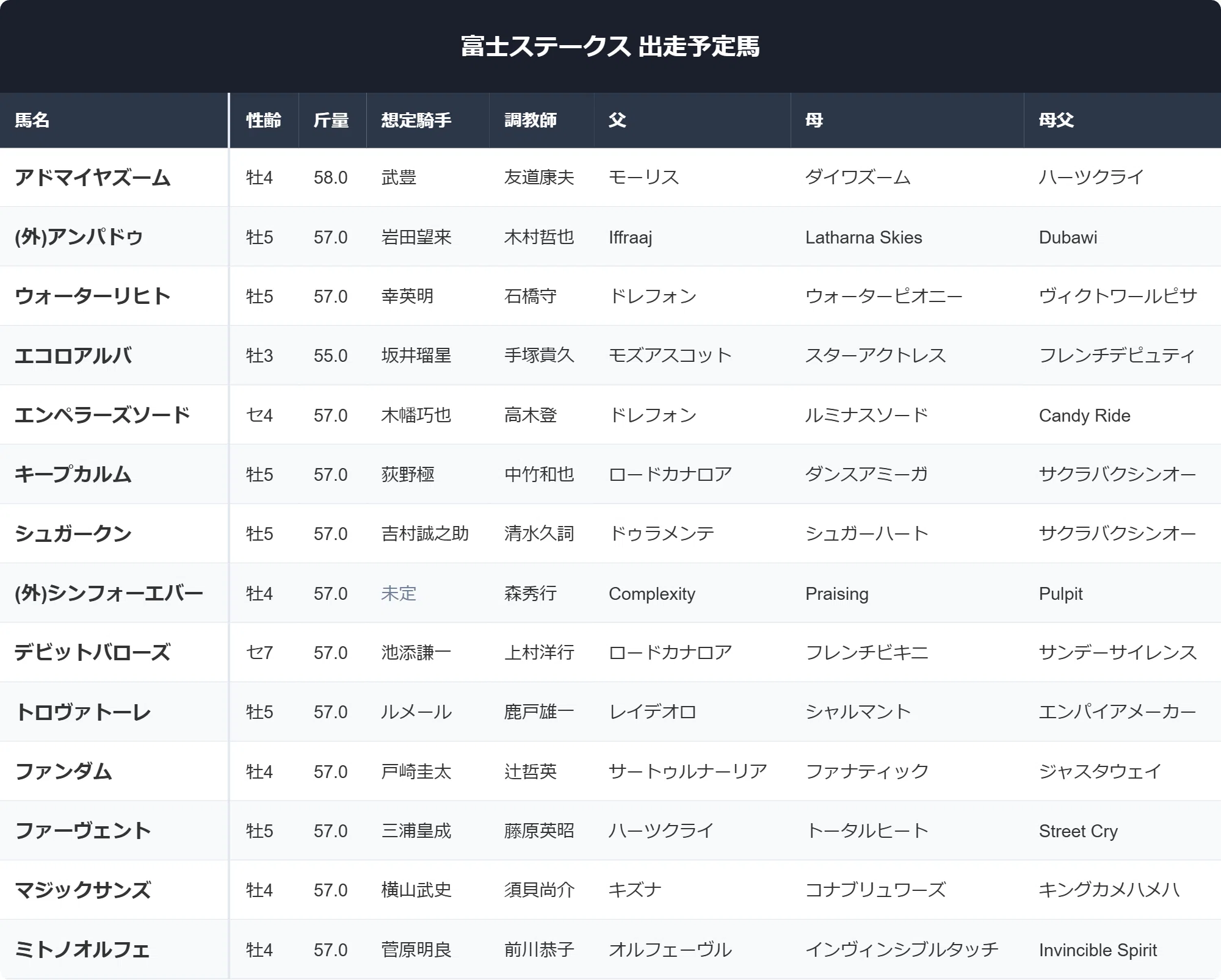Viewport: 1221px width, 980px height.
Task: Click the 58.0 weight value
Action: point(331,178)
